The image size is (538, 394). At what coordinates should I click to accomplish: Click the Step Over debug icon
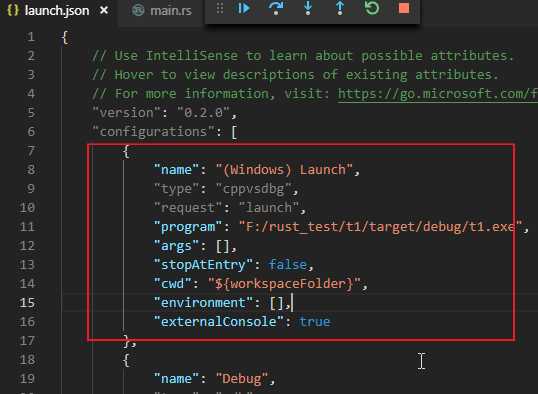point(276,8)
